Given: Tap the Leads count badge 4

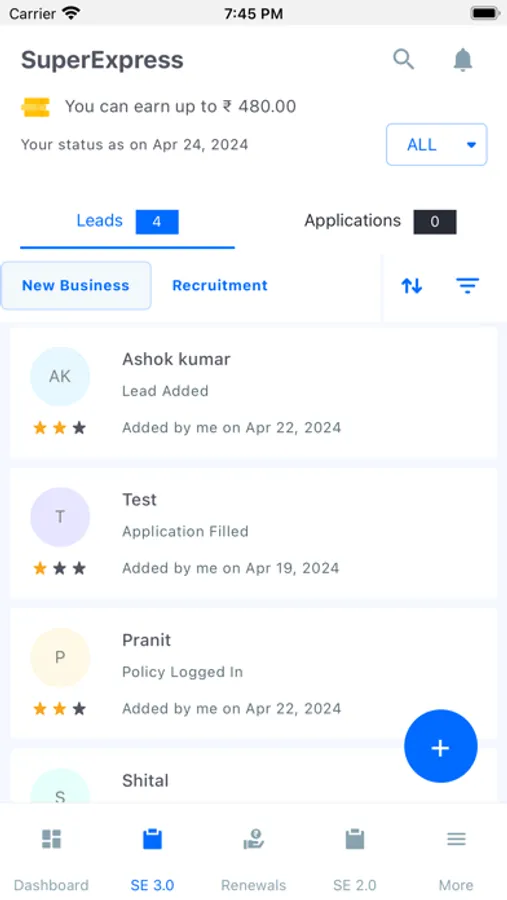Looking at the screenshot, I should pos(157,222).
